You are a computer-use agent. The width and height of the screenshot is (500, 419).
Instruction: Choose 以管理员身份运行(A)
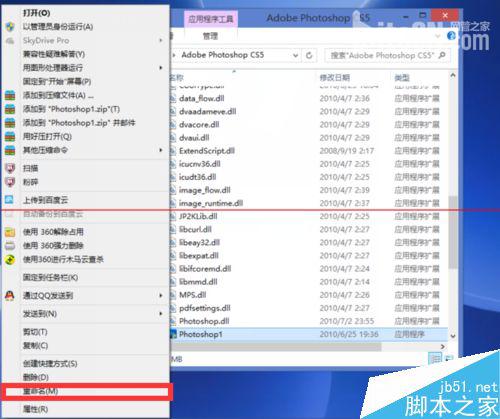pos(58,27)
